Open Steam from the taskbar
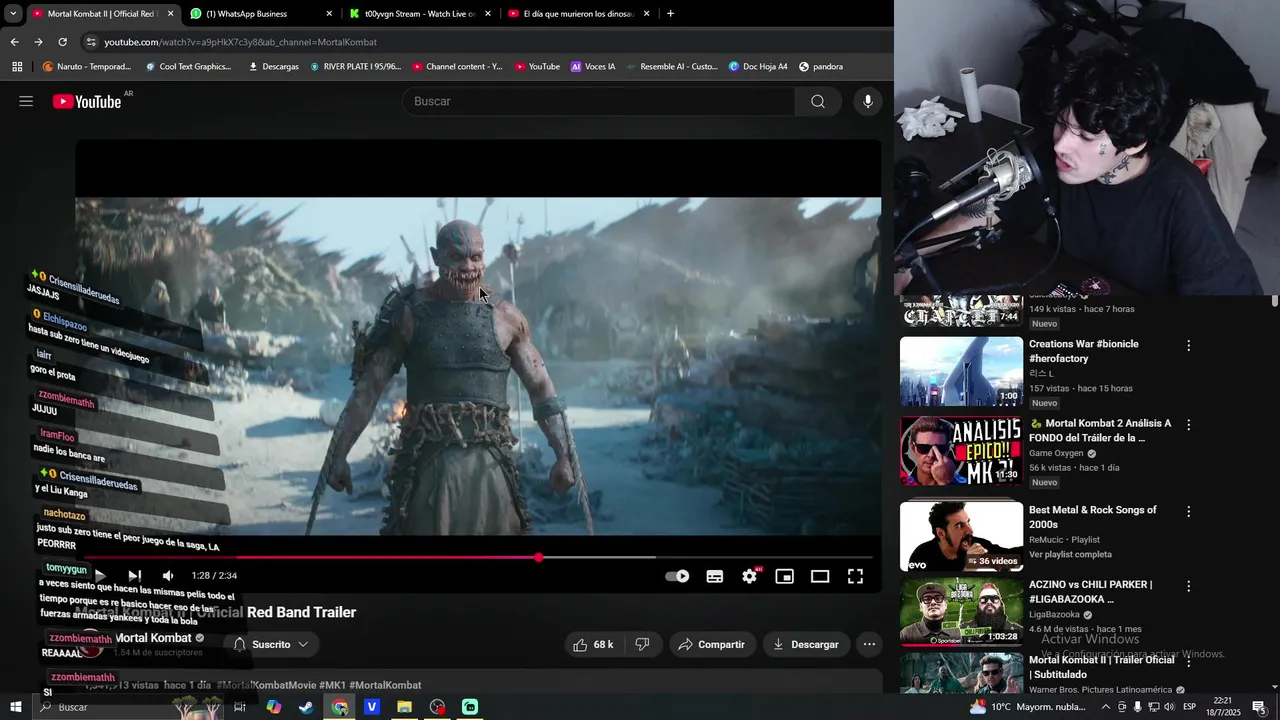This screenshot has height=720, width=1280. [306, 707]
